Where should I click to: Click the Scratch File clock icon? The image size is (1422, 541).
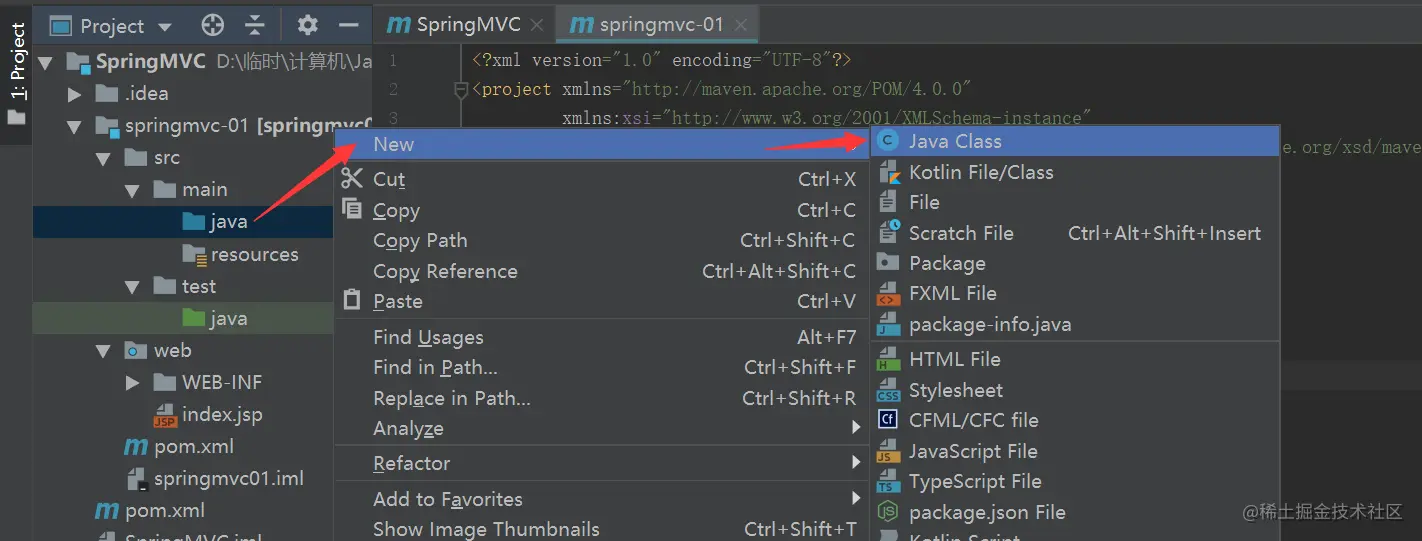tap(888, 232)
